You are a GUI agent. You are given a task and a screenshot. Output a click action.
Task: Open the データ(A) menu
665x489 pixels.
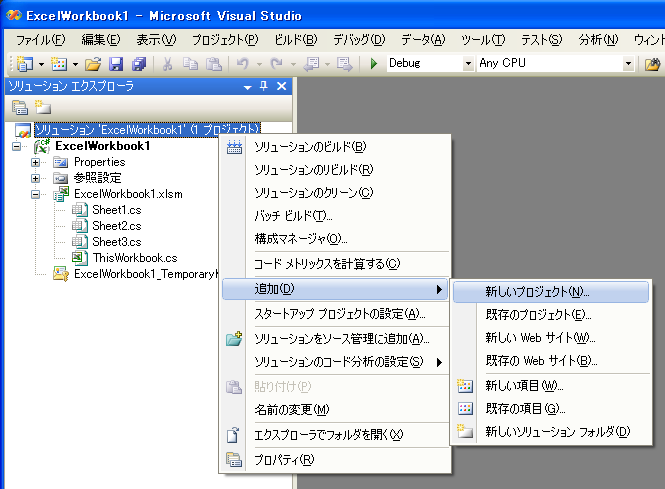(423, 40)
